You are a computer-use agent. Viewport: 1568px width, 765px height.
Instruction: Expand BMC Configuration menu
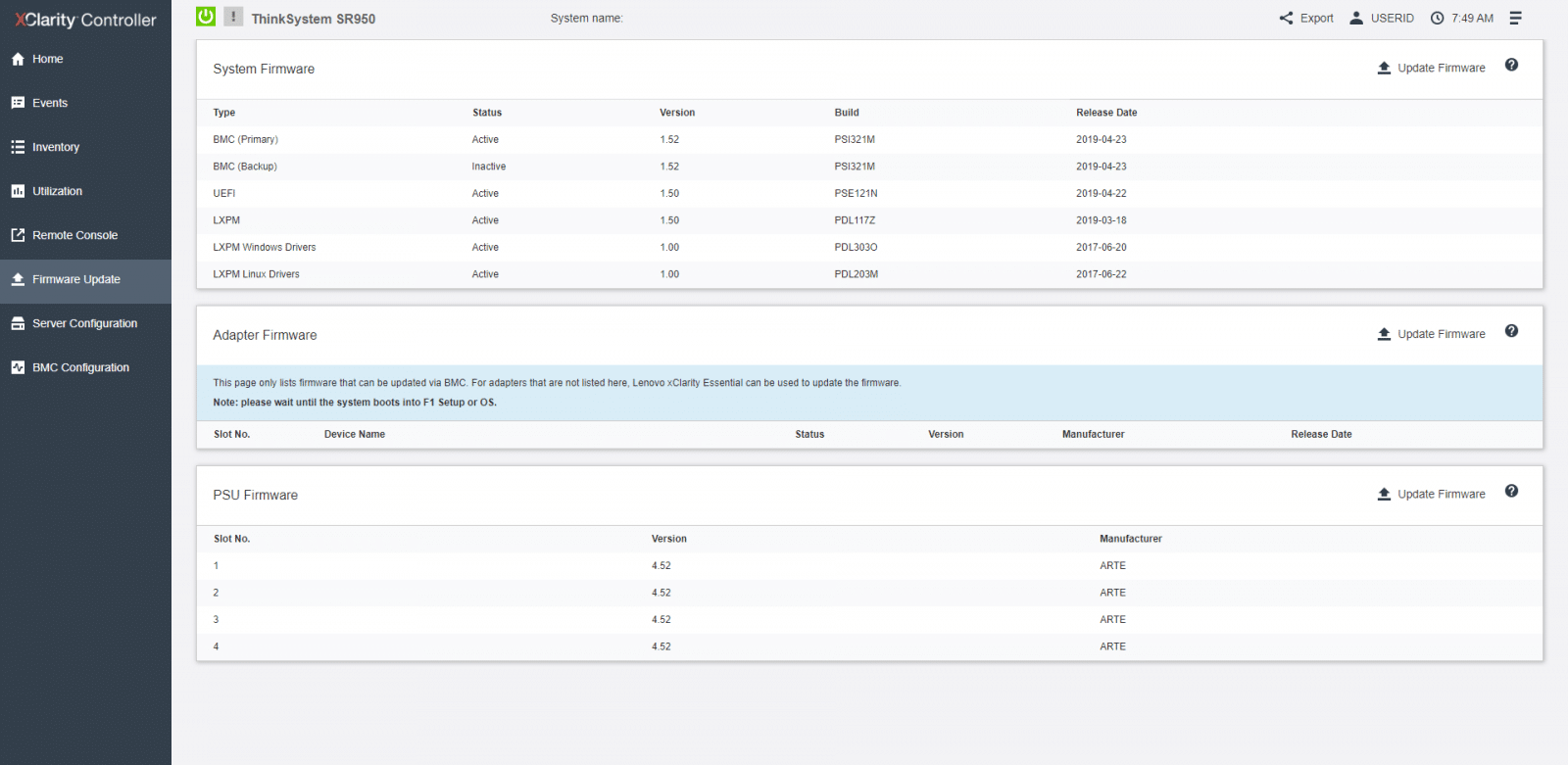click(x=85, y=367)
